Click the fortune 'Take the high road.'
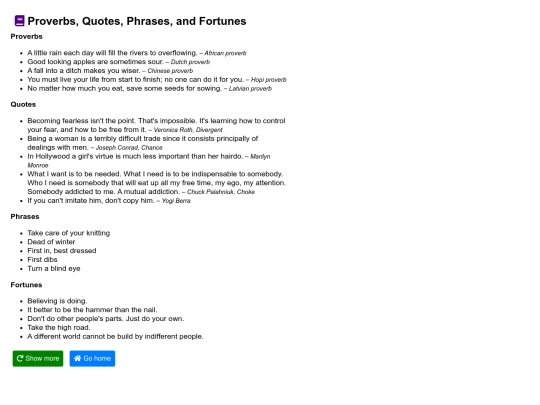The height and width of the screenshot is (405, 540). [59, 328]
